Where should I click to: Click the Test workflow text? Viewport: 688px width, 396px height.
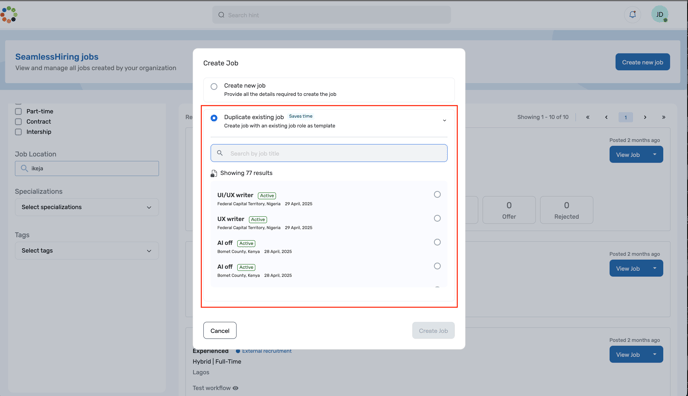coord(211,388)
